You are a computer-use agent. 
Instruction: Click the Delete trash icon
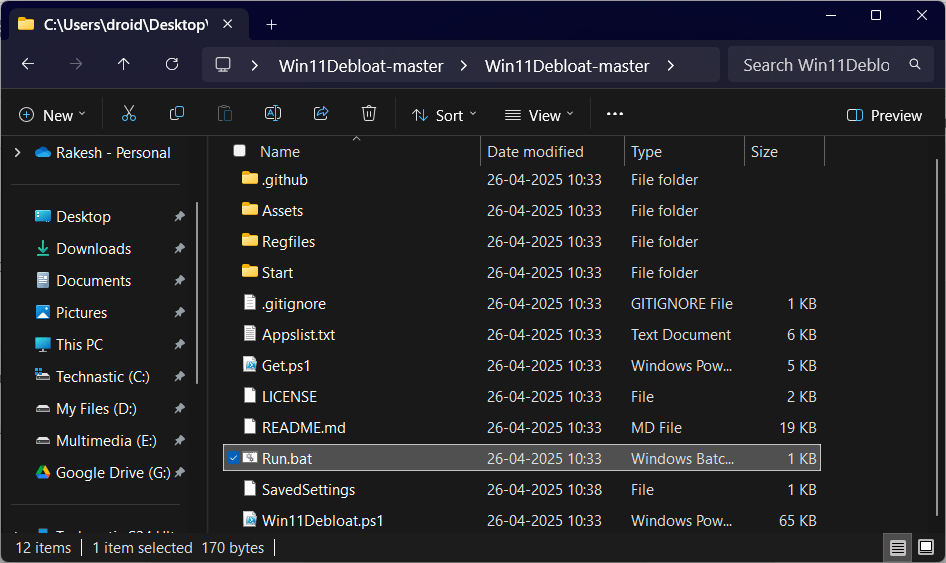click(x=369, y=114)
